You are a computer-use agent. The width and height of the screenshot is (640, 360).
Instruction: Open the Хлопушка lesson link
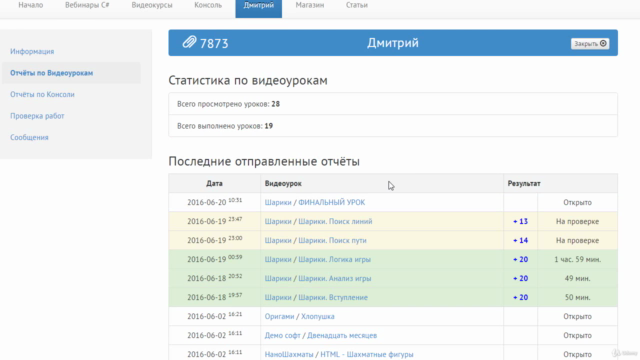318,316
